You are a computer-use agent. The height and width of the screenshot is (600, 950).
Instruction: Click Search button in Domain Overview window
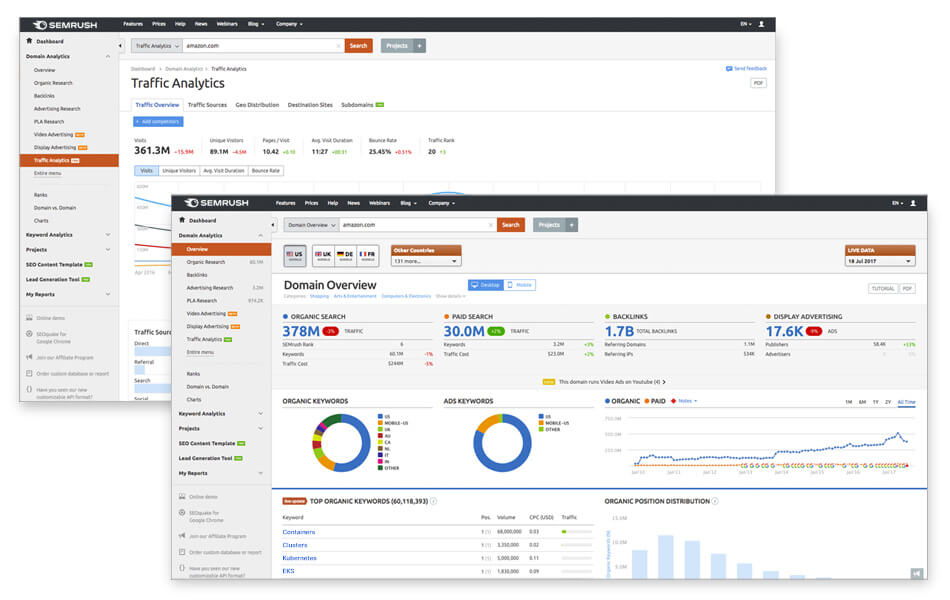pyautogui.click(x=511, y=225)
